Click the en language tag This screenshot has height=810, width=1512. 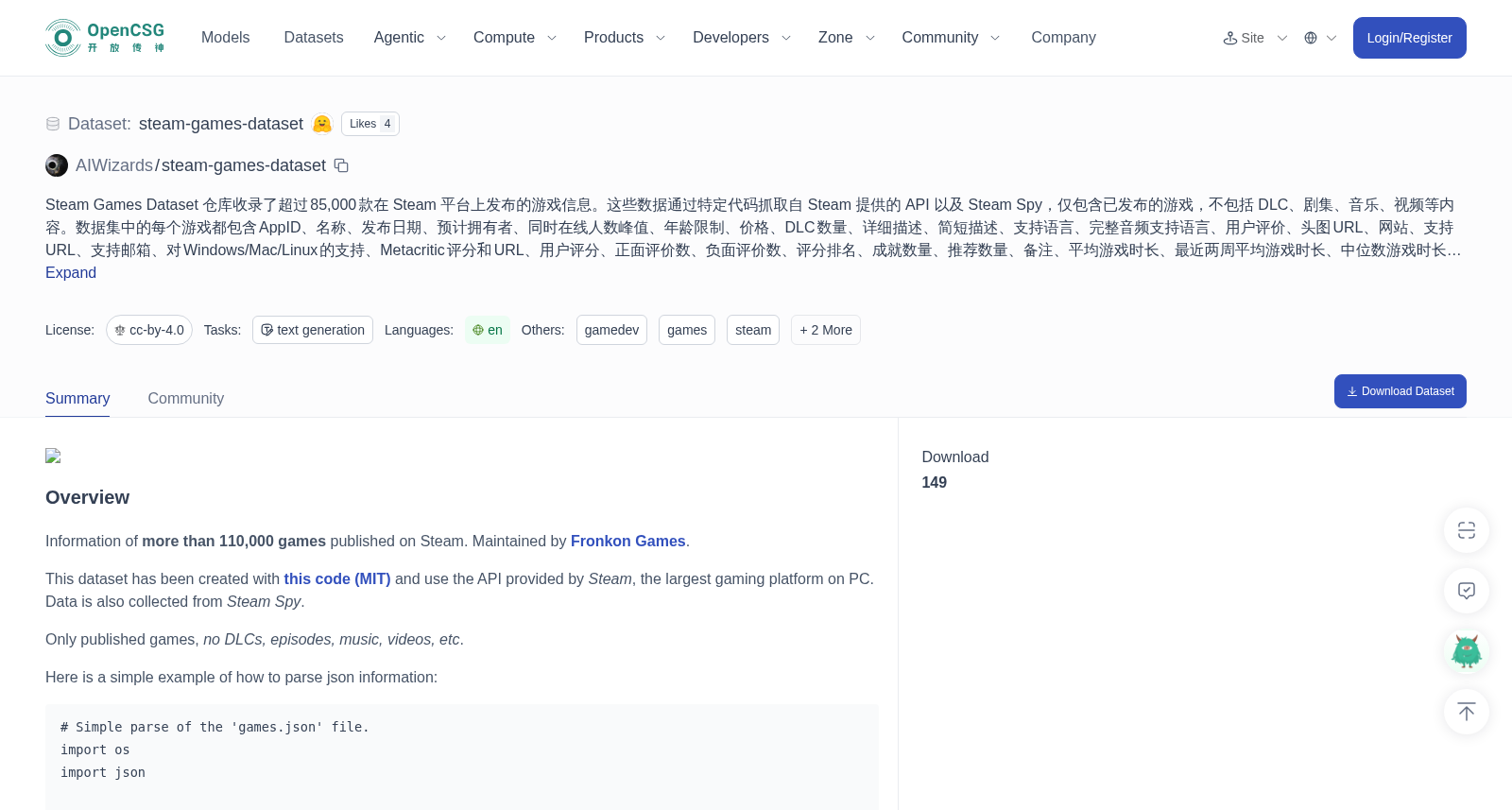click(x=488, y=330)
